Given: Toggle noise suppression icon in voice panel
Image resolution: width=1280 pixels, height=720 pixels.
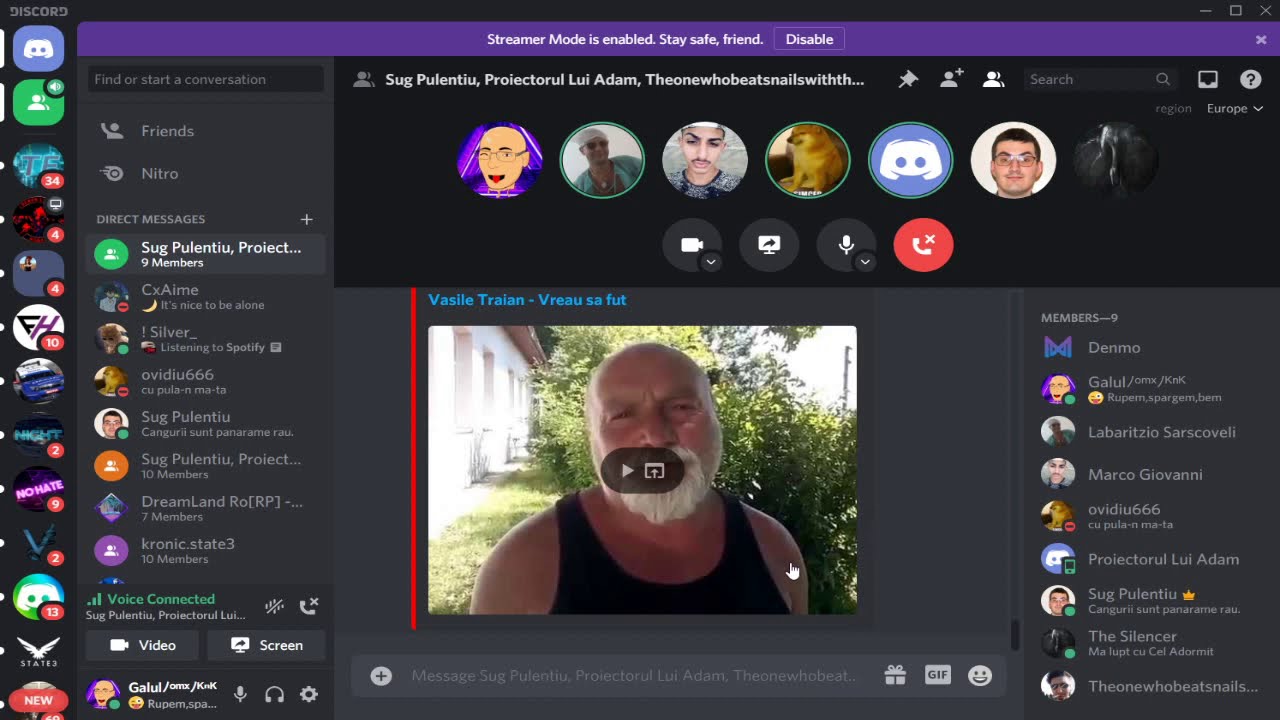Looking at the screenshot, I should 274,605.
